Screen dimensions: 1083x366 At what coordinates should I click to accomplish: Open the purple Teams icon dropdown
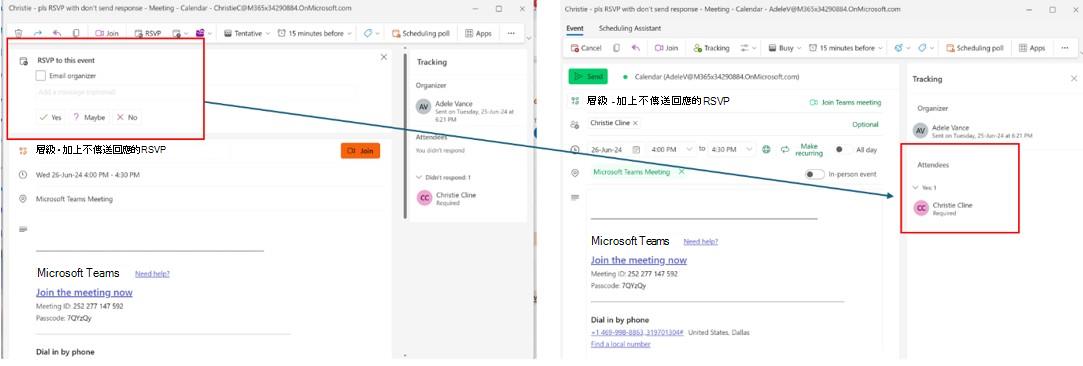(x=204, y=33)
